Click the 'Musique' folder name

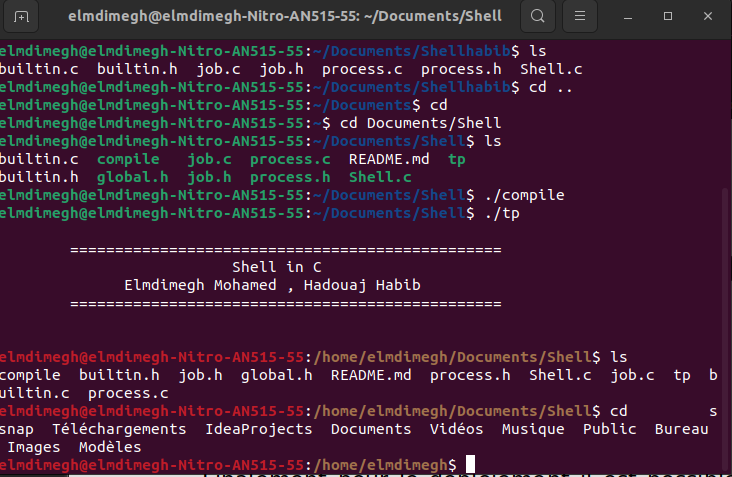click(x=533, y=429)
